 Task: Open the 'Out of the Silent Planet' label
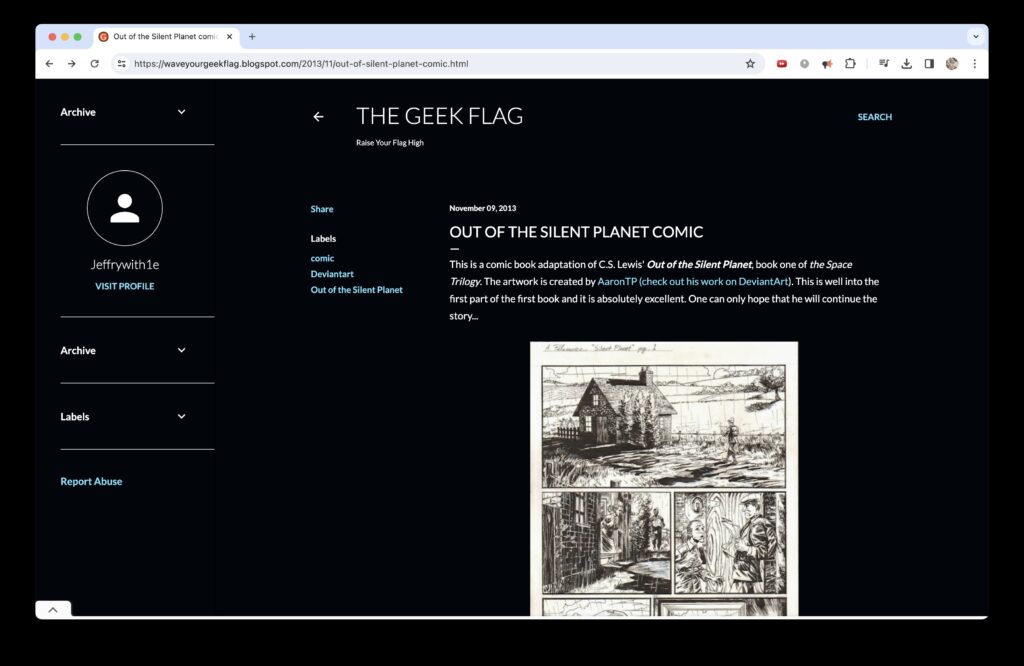pos(357,290)
